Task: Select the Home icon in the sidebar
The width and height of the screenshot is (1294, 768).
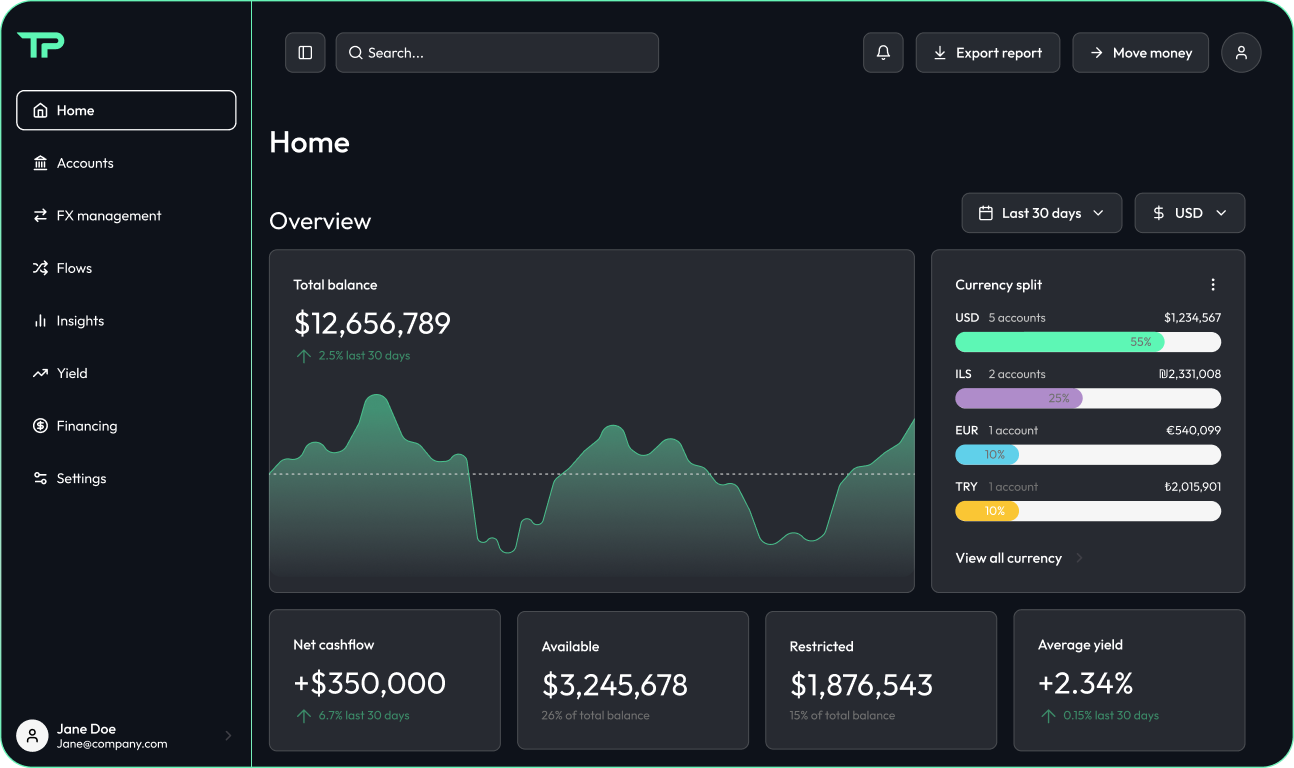Action: pos(39,110)
